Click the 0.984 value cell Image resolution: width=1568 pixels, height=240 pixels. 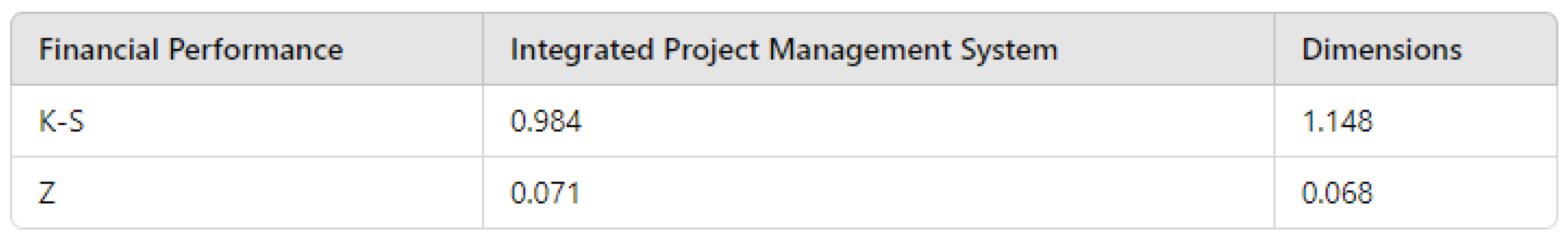click(546, 121)
